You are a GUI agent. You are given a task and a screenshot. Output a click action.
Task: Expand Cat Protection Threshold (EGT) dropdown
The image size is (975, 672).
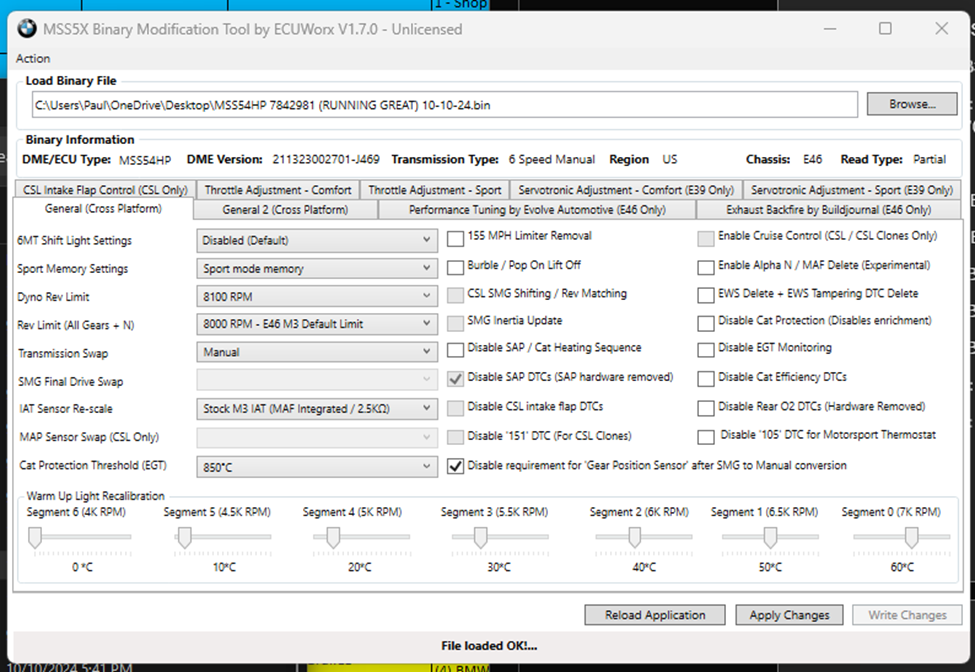pos(317,467)
